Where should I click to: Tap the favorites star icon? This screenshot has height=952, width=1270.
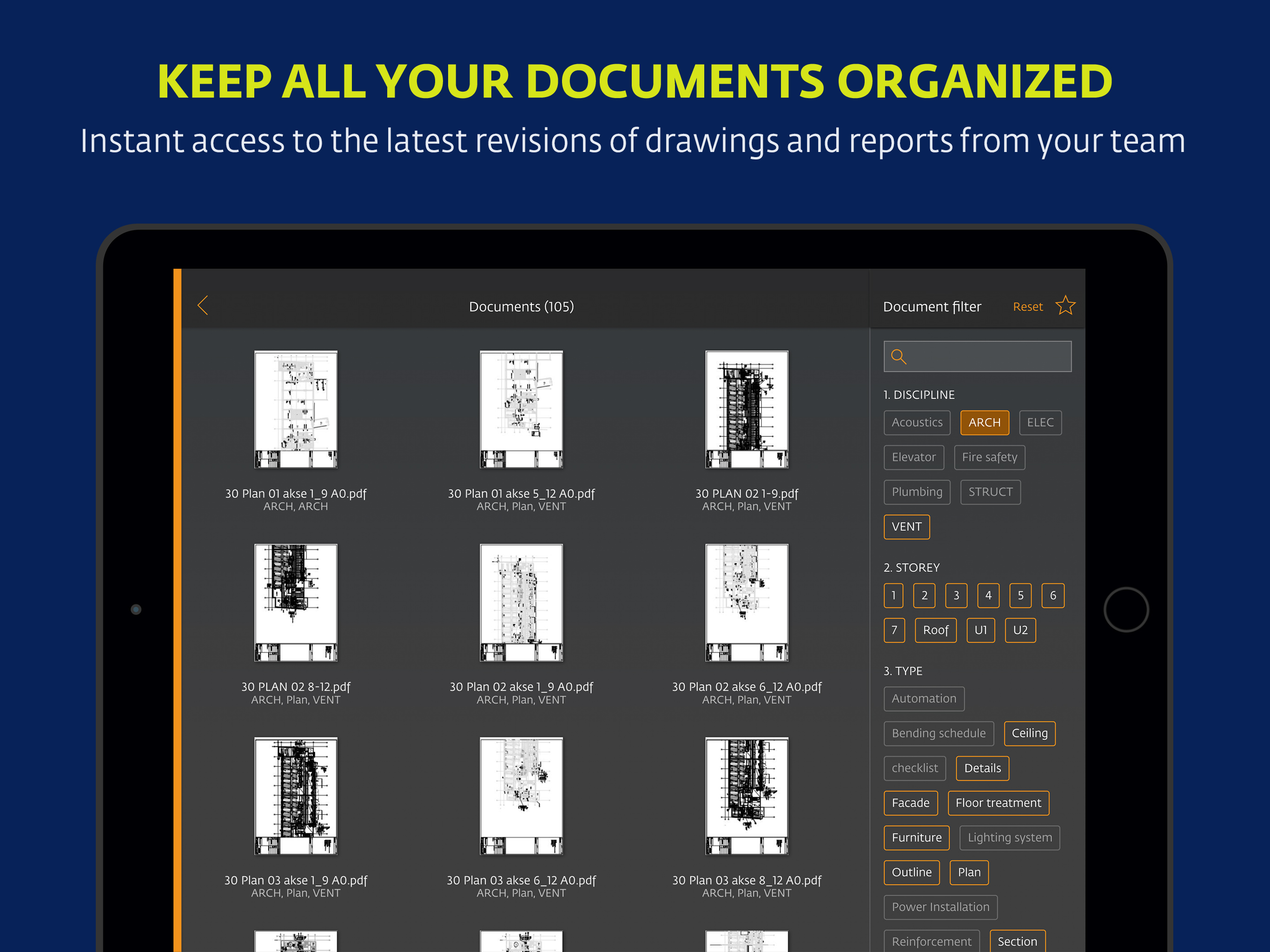point(1065,305)
